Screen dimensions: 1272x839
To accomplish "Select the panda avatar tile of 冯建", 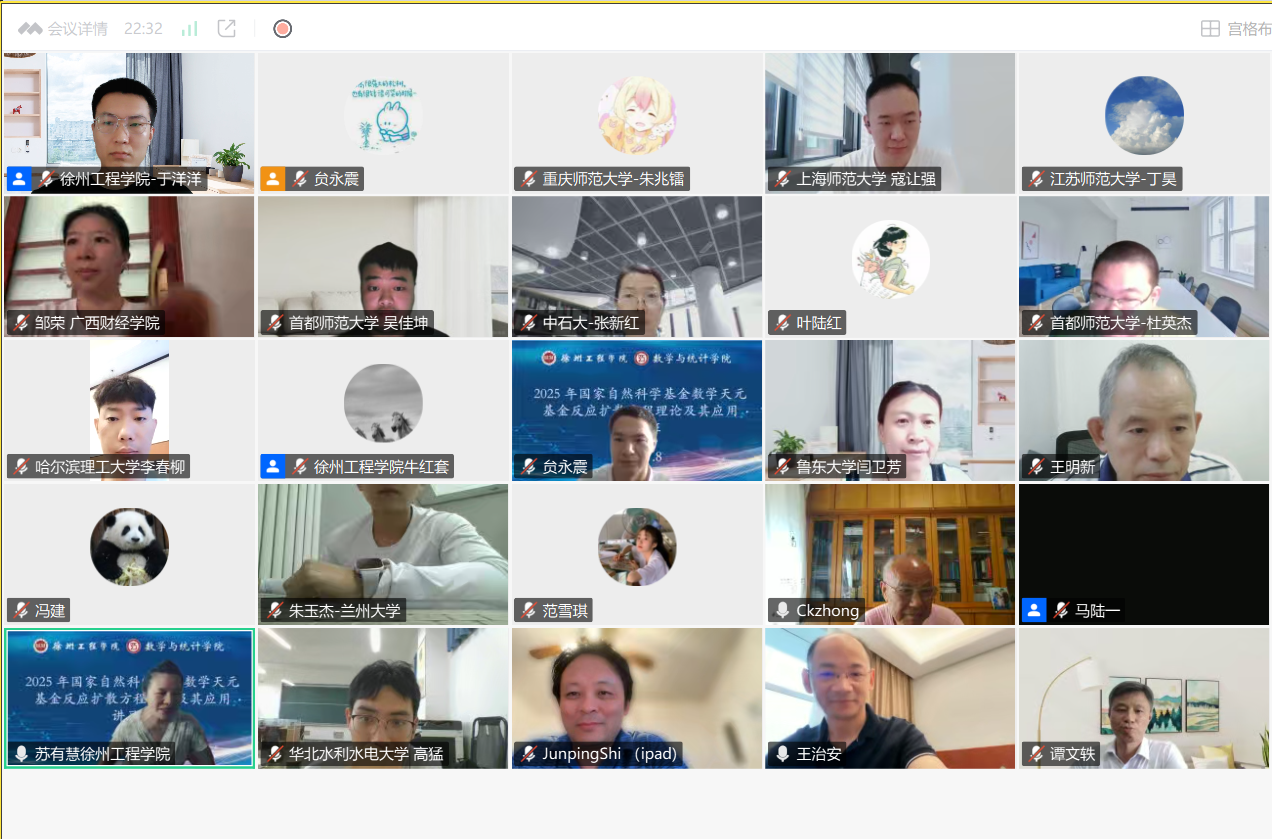I will 129,547.
